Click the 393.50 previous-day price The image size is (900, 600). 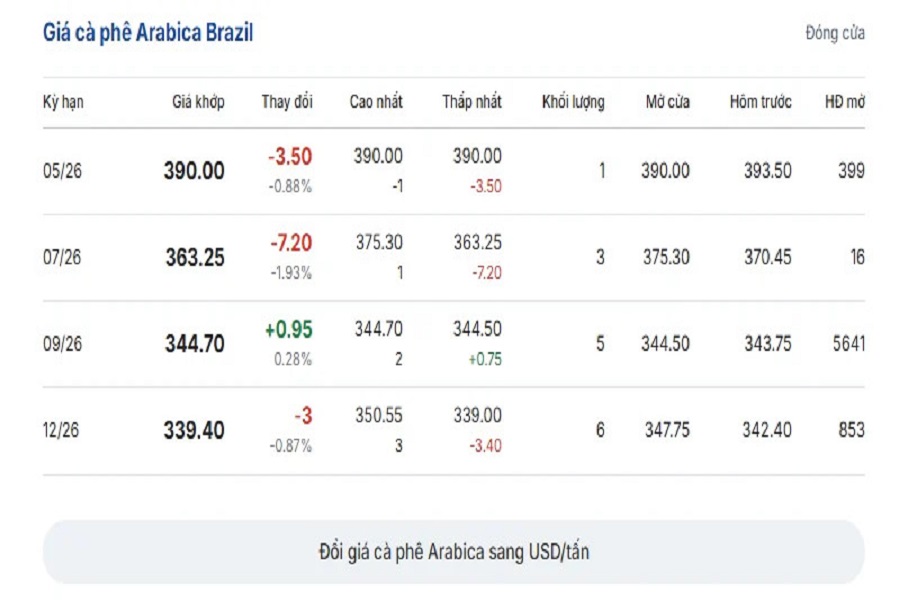tap(767, 171)
